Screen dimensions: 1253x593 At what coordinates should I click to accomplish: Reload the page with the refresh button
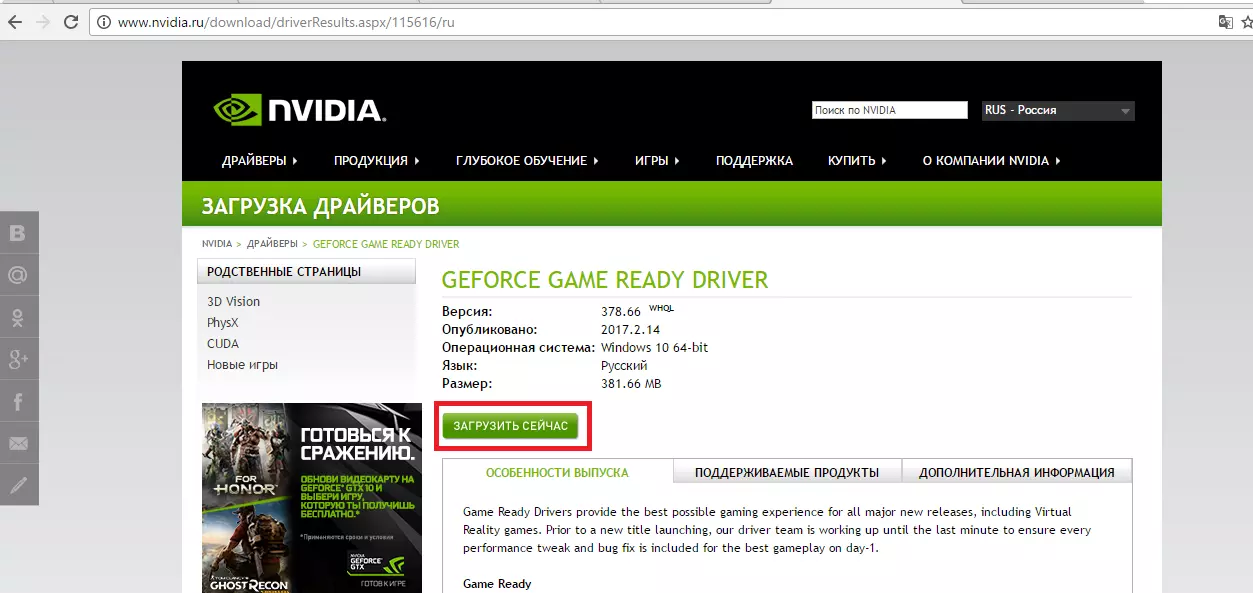point(71,21)
